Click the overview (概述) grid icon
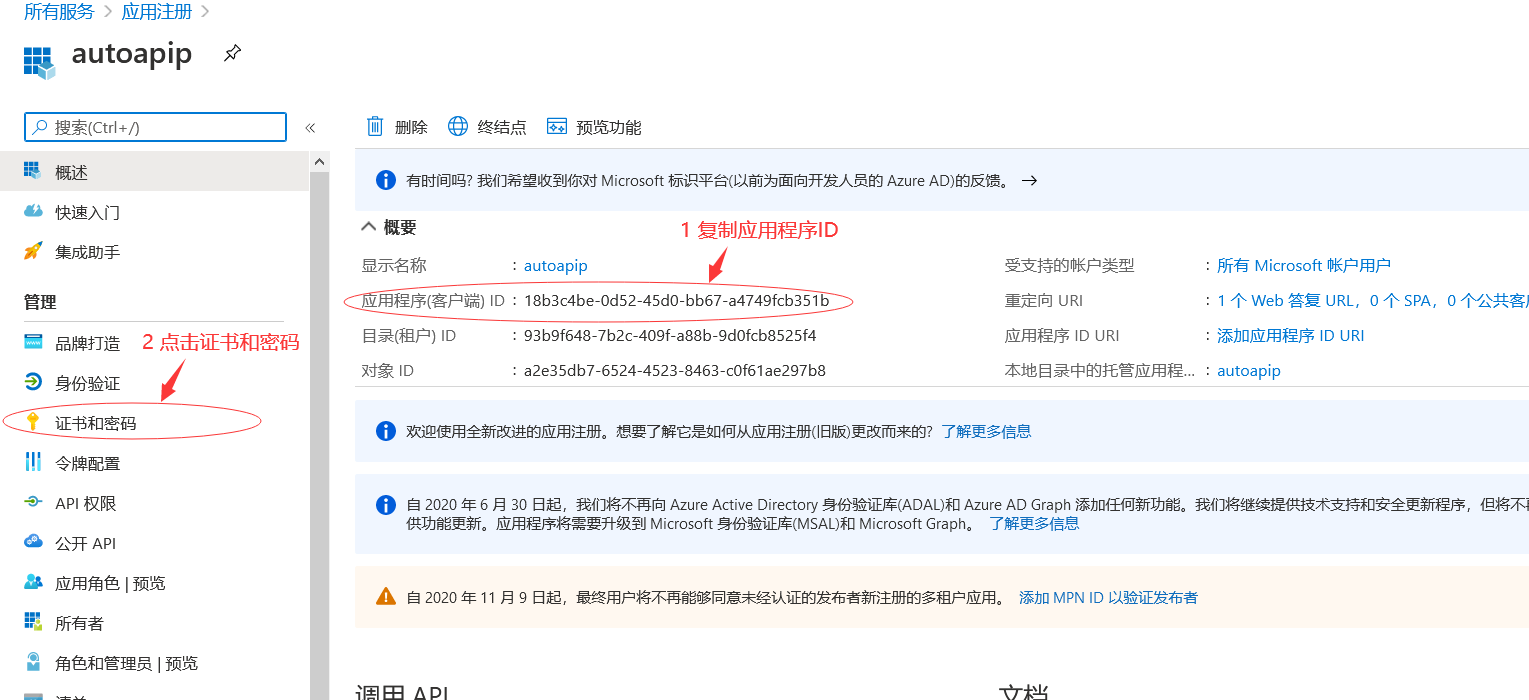Screen dimensions: 1529x700 coord(33,172)
